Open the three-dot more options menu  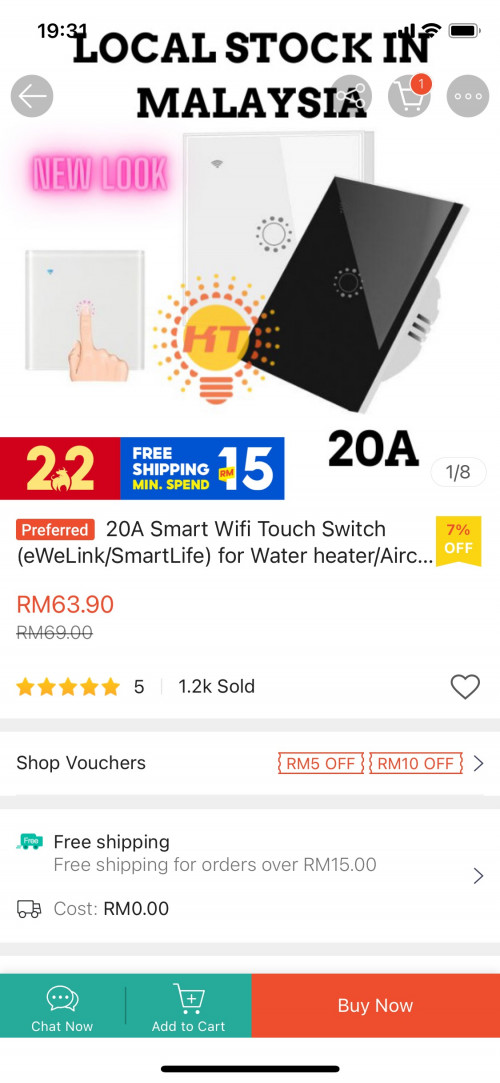468,96
